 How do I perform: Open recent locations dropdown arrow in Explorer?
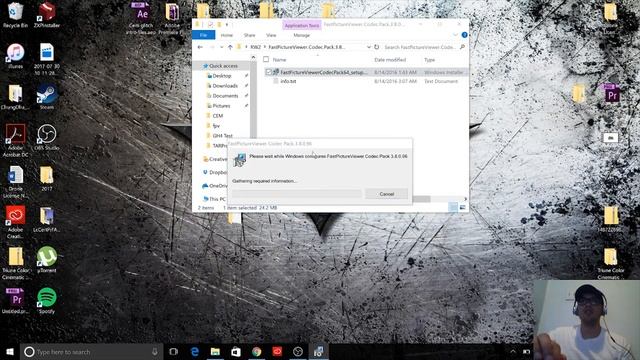pos(221,47)
